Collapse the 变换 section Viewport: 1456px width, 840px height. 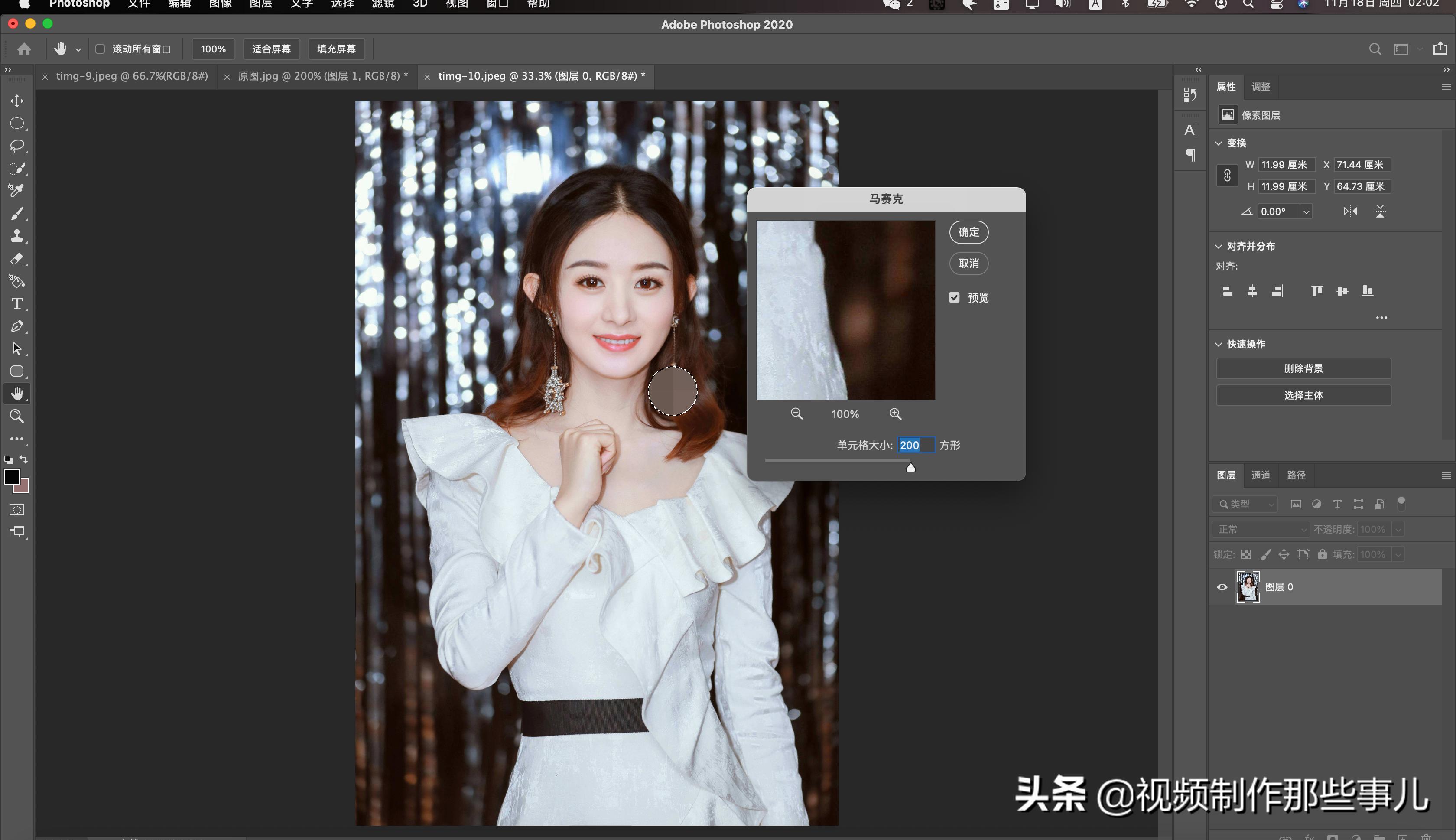[1219, 143]
